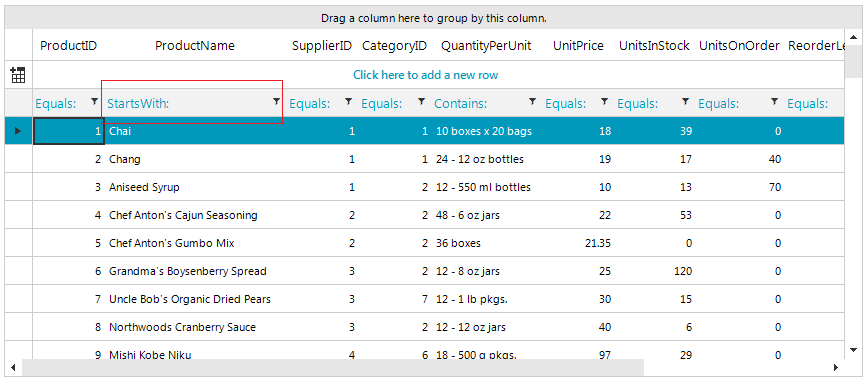Click the filter icon for ProductID column
Viewport: 867px width, 383px height.
tap(95, 101)
